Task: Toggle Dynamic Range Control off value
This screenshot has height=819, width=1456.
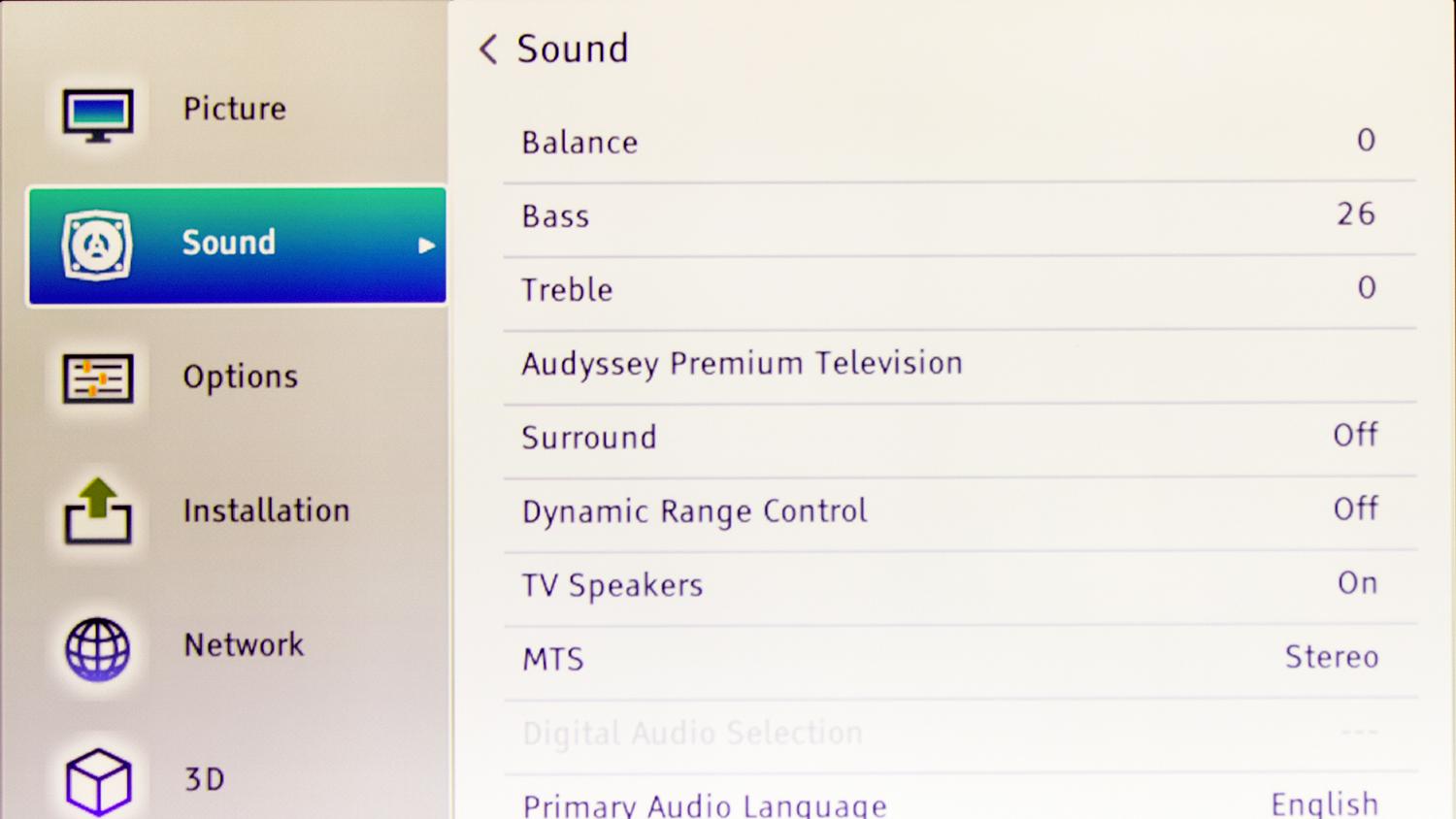Action: 1355,508
